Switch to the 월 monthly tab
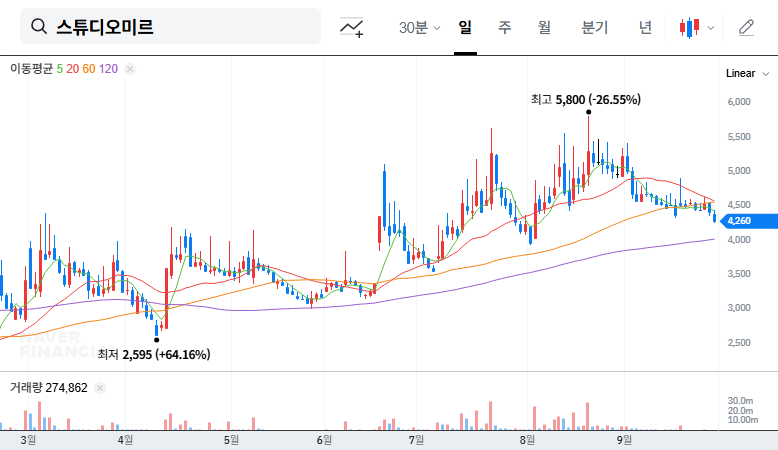 [x=544, y=27]
